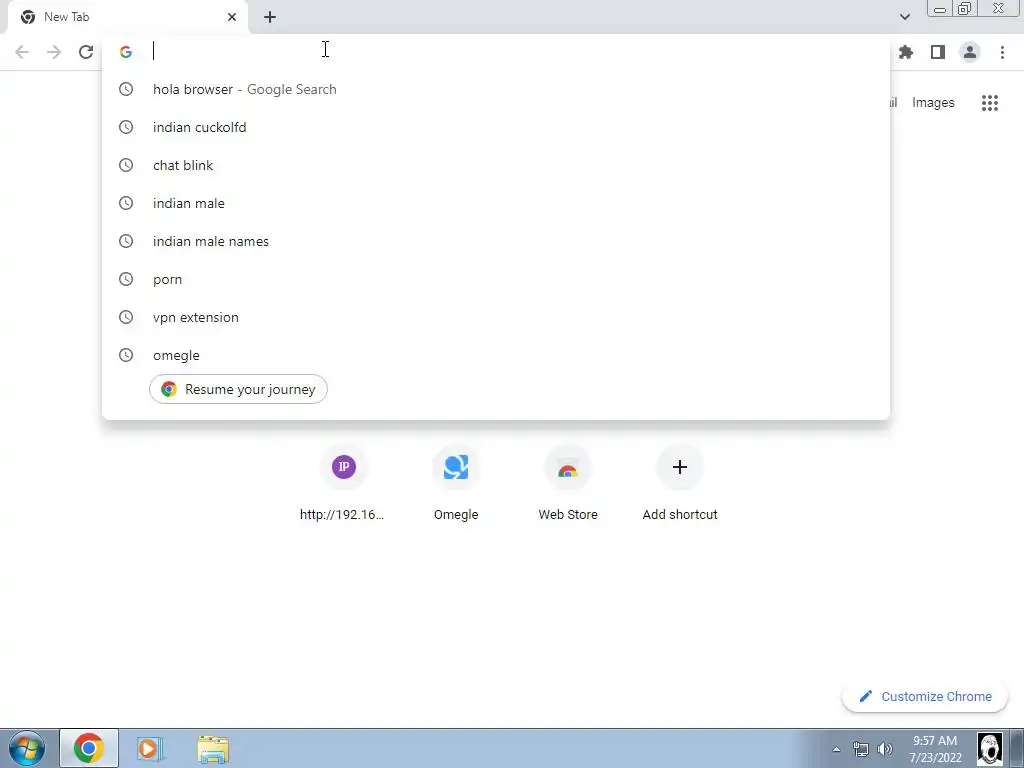The image size is (1024, 768).
Task: Click the Google icon in address bar
Action: 126,52
